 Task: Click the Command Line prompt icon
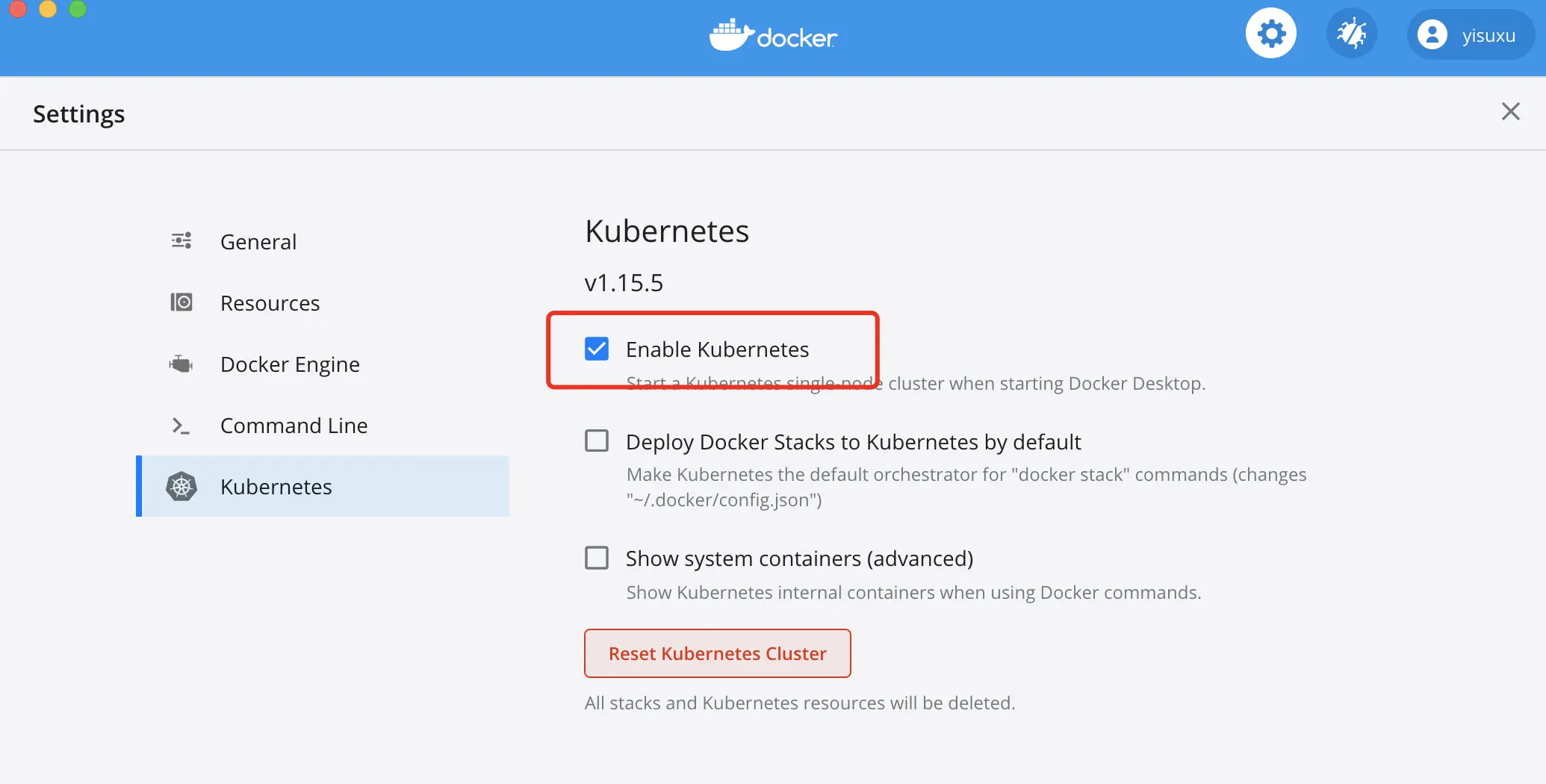(x=181, y=426)
